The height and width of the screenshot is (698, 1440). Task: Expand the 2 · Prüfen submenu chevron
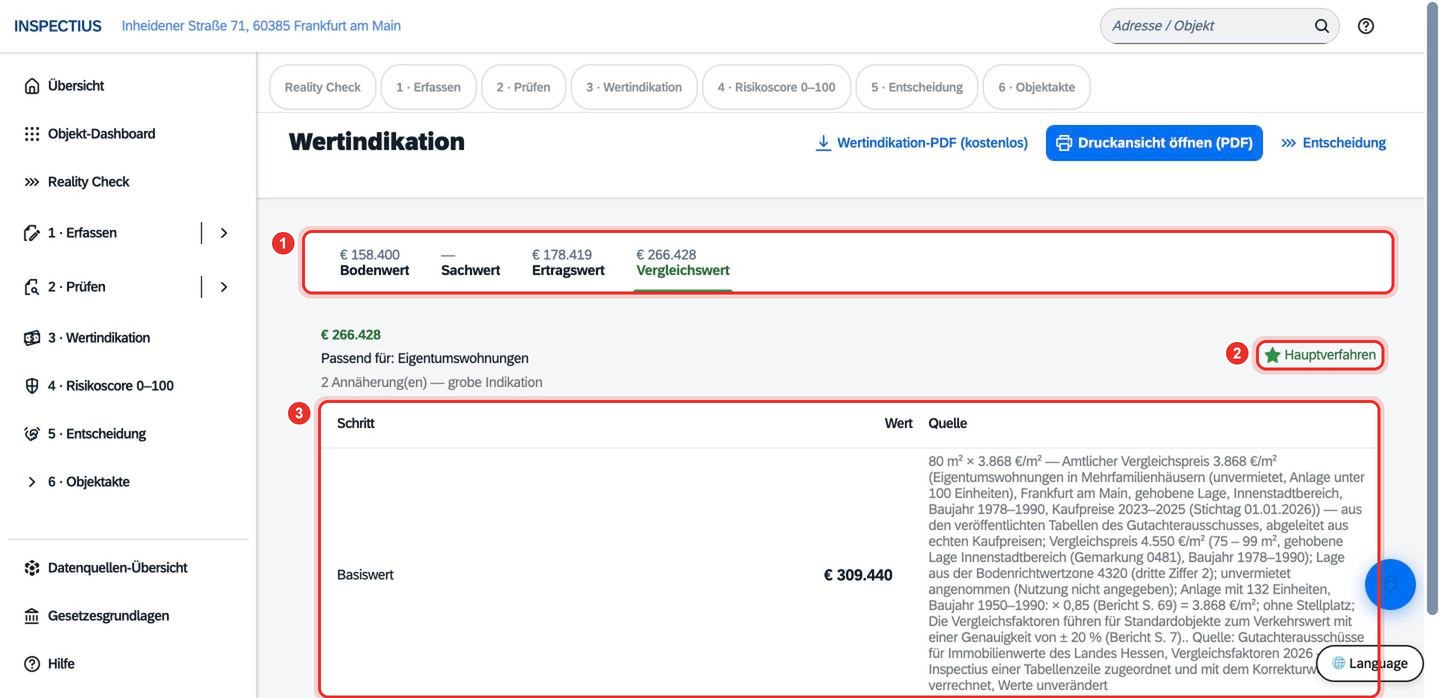click(223, 287)
